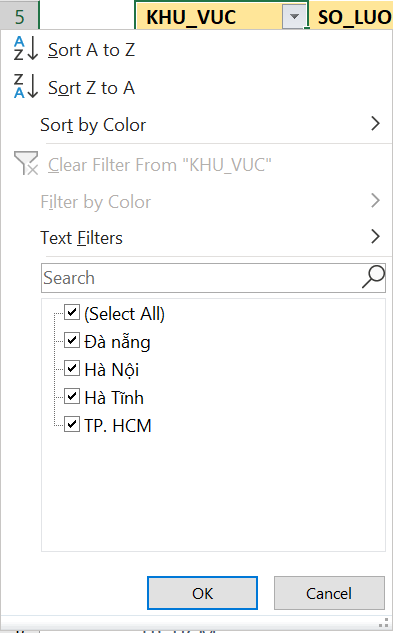Click the Clear Filter funnel icon

[x=26, y=163]
